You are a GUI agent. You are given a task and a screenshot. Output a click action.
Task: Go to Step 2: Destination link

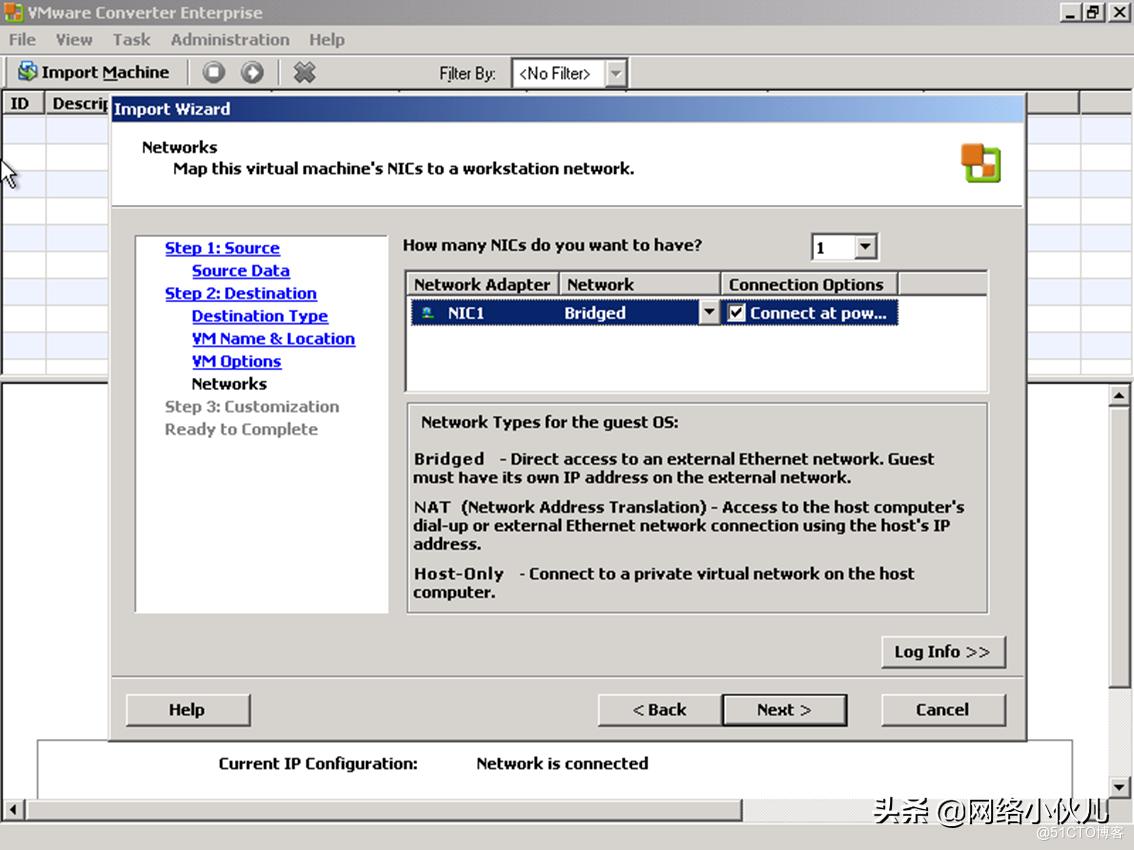[x=241, y=293]
